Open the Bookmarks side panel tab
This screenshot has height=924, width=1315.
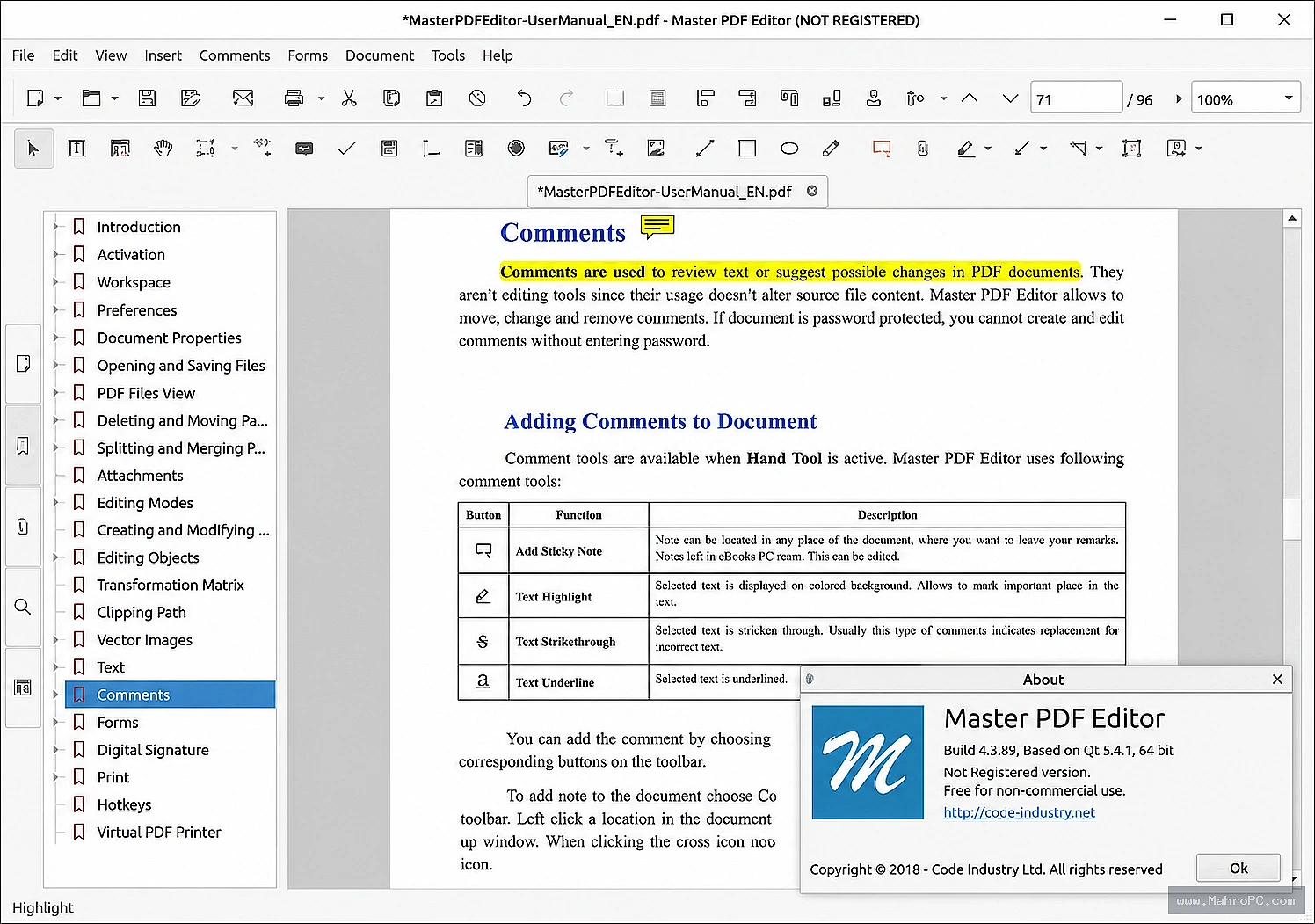[23, 446]
